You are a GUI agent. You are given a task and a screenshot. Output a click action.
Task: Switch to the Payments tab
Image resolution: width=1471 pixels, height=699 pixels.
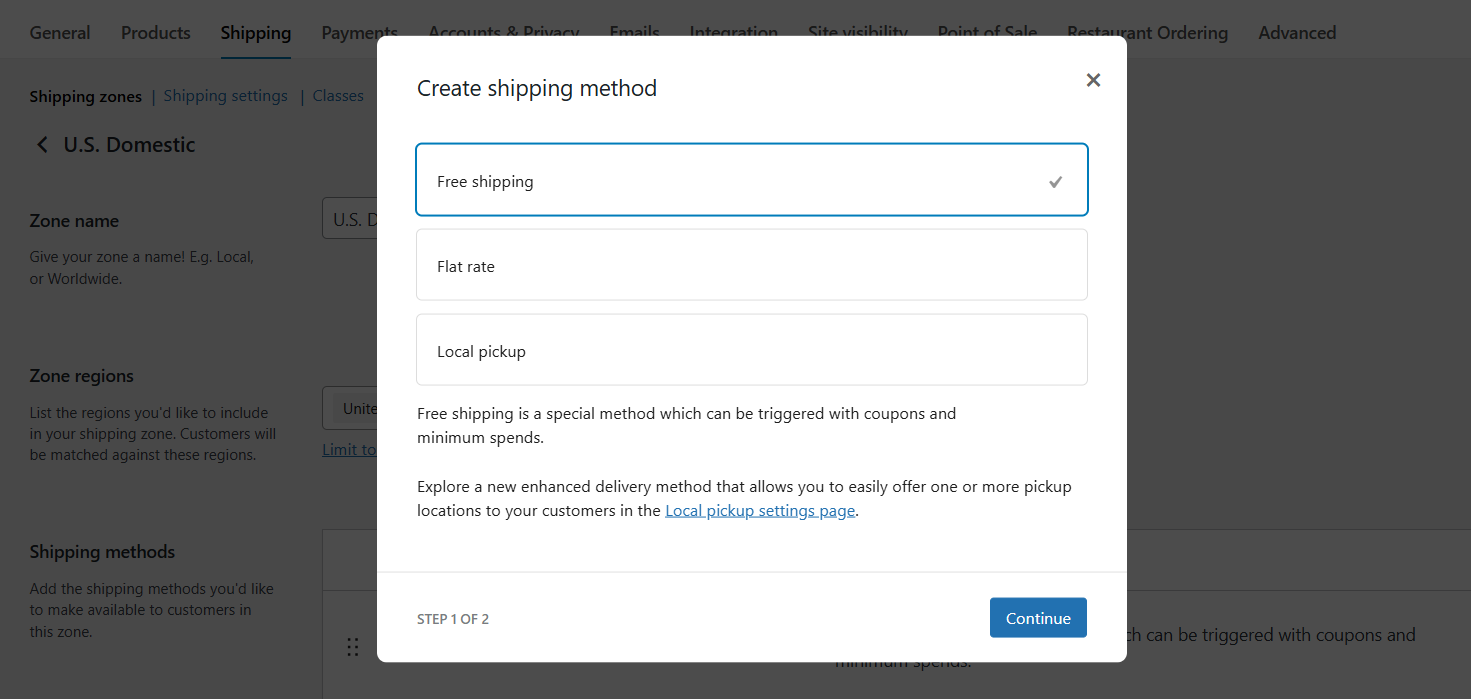[x=359, y=32]
